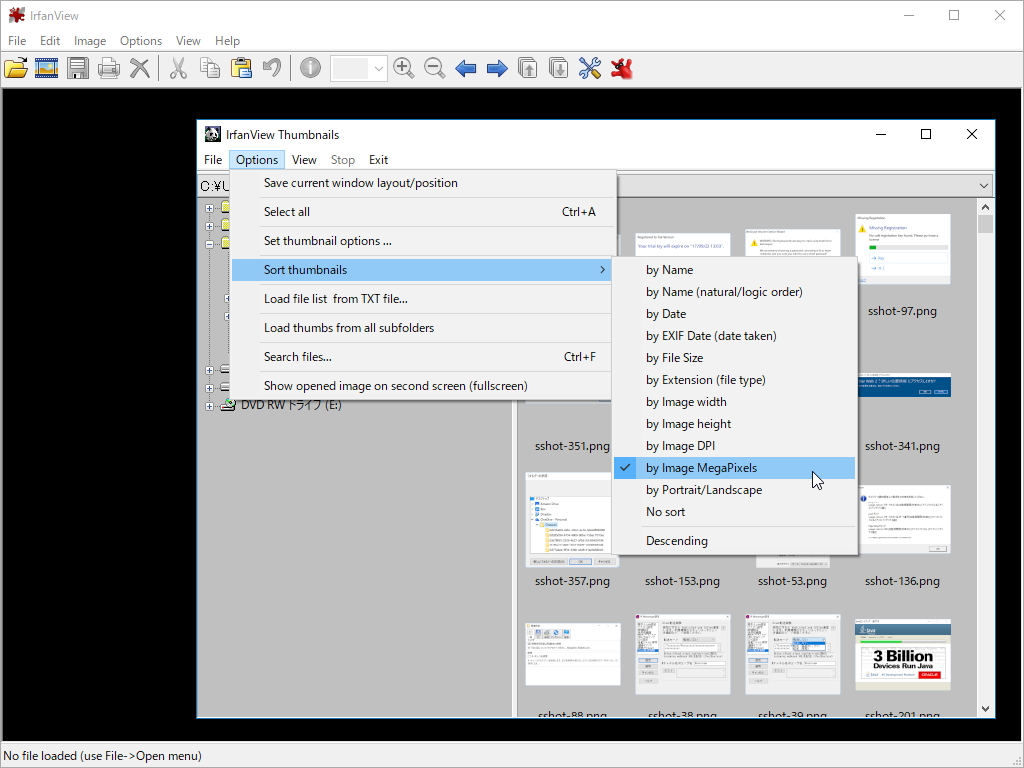Viewport: 1024px width, 768px height.
Task: Click the Print icon in toolbar
Action: point(108,68)
